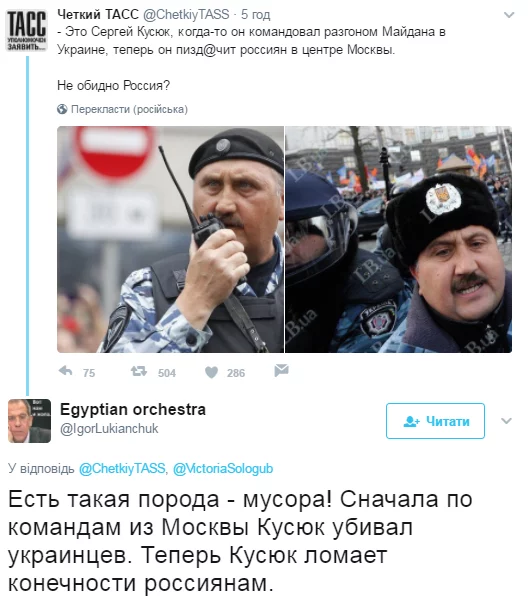This screenshot has width=529, height=600.
Task: Open the right photo with the fur hat
Action: click(x=398, y=240)
